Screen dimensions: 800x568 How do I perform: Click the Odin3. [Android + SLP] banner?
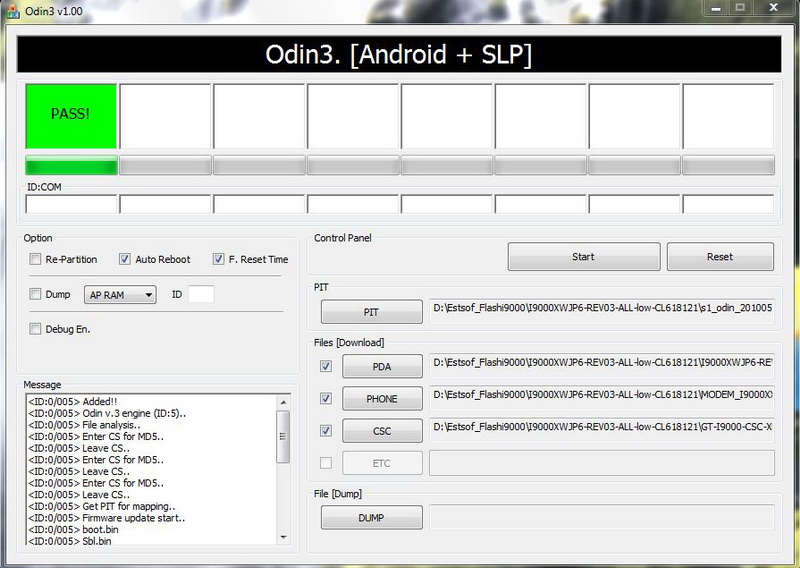(399, 54)
